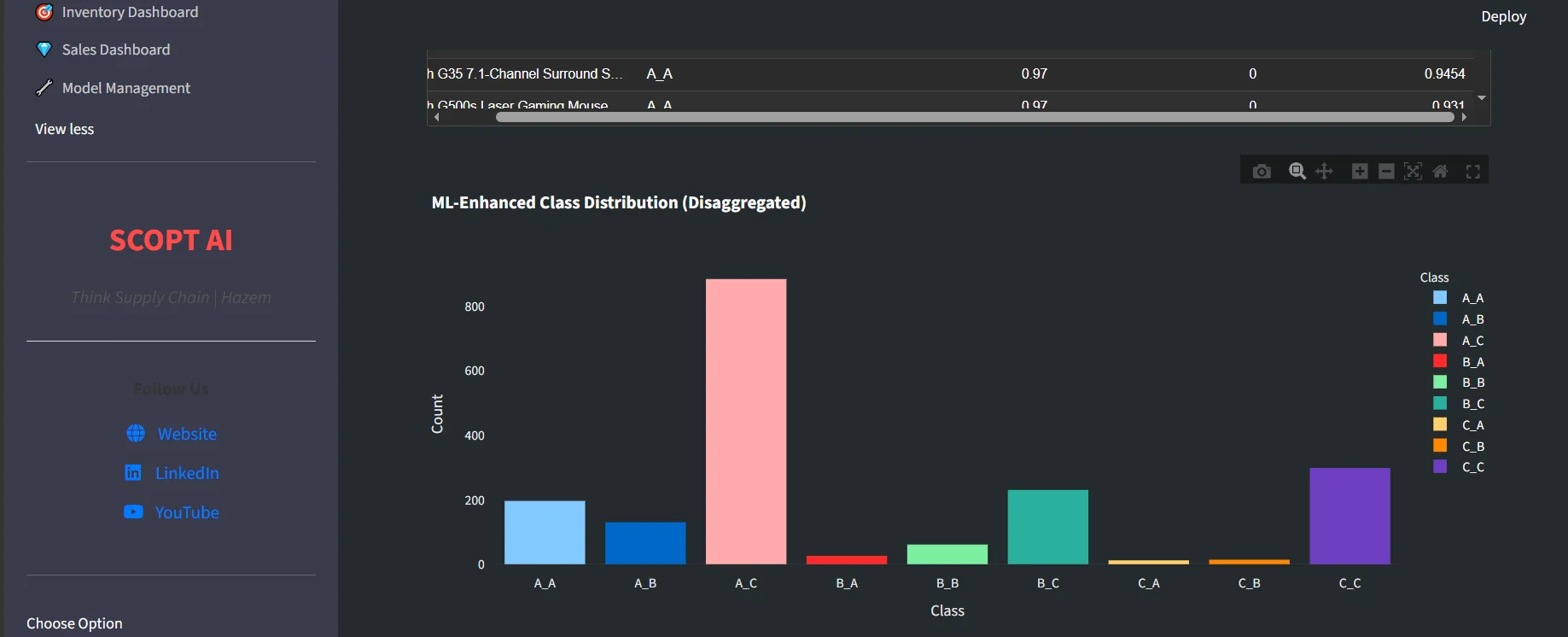The image size is (1568, 637).
Task: Click the table scroll-left arrow
Action: (436, 117)
